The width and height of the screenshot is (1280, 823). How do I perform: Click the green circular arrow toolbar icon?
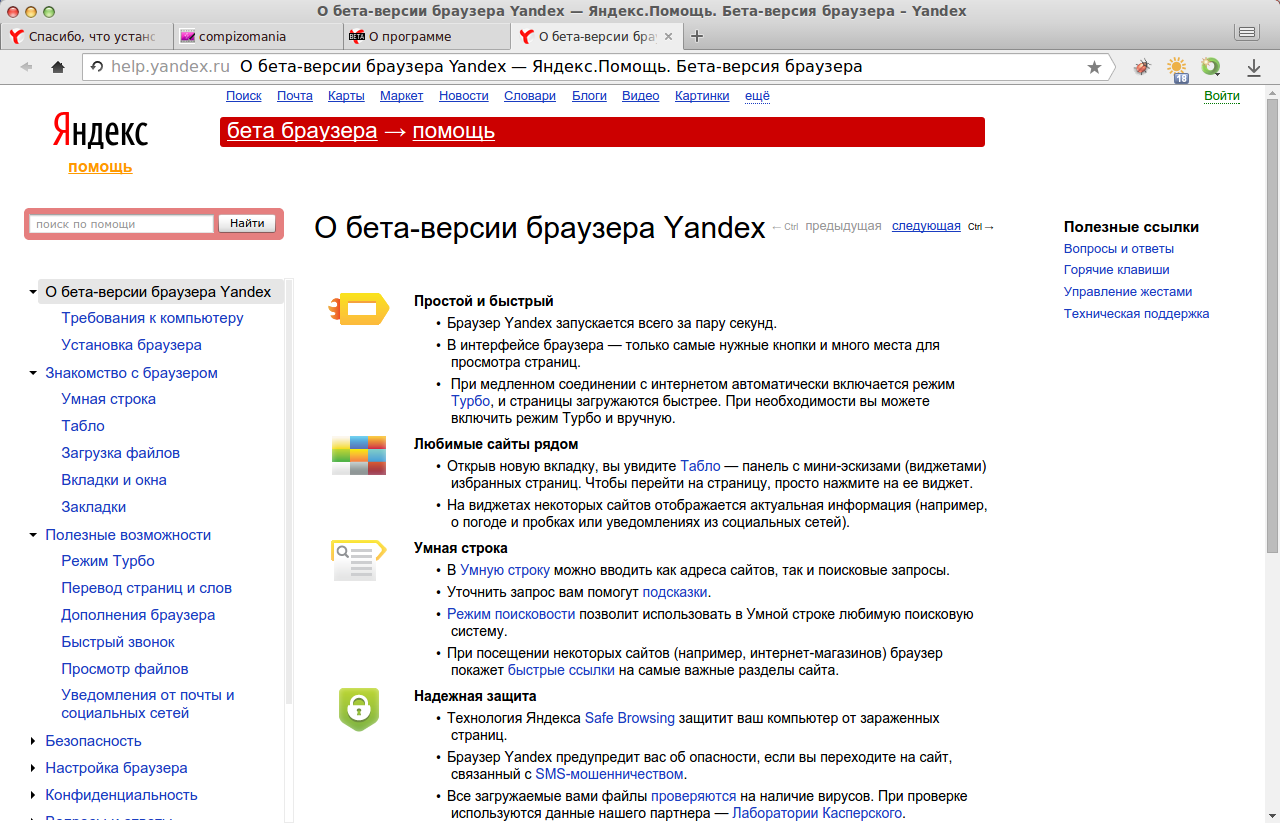pyautogui.click(x=1210, y=67)
